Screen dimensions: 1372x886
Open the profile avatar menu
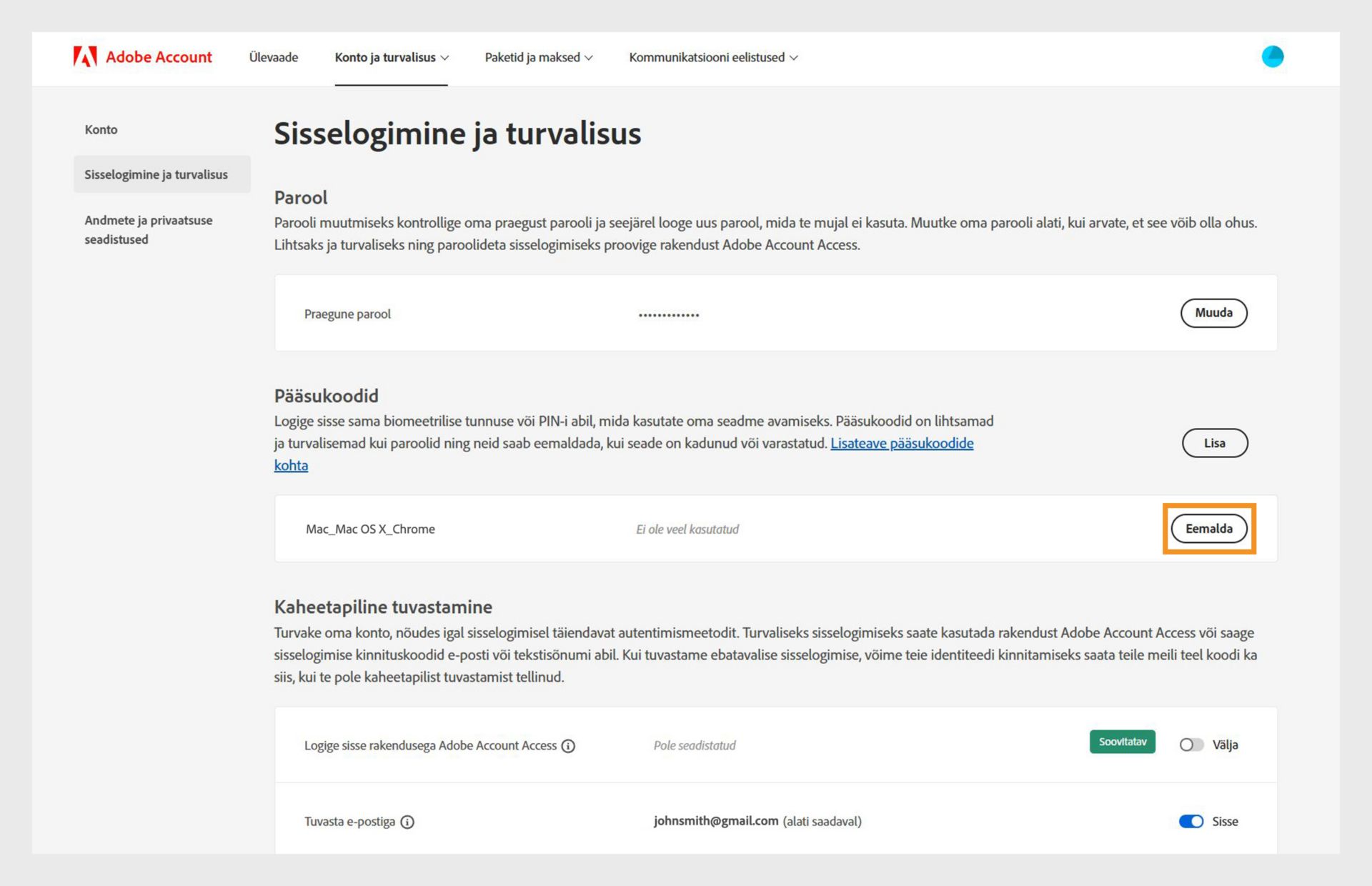coord(1272,56)
